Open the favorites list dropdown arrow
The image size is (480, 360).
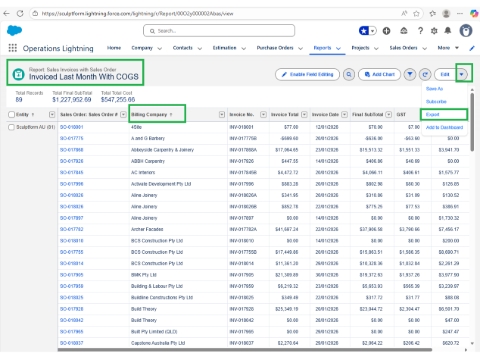pos(373,31)
